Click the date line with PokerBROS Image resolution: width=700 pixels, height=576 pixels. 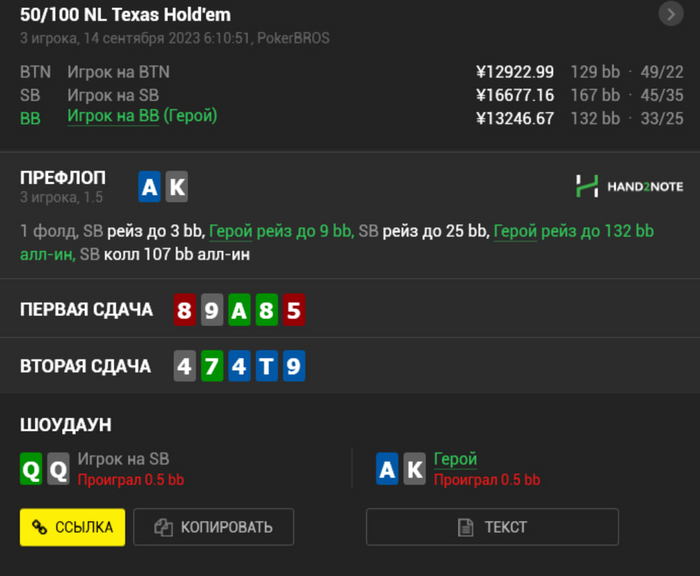coord(175,38)
